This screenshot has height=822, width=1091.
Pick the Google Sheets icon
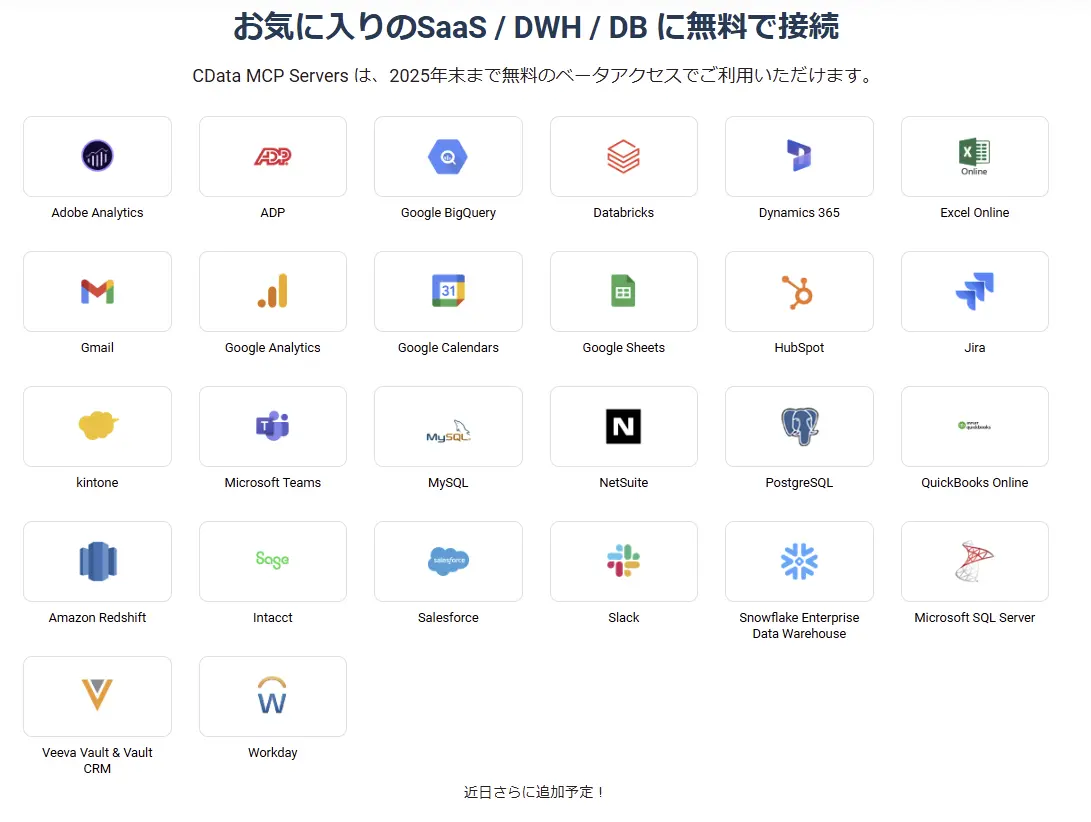pyautogui.click(x=623, y=291)
